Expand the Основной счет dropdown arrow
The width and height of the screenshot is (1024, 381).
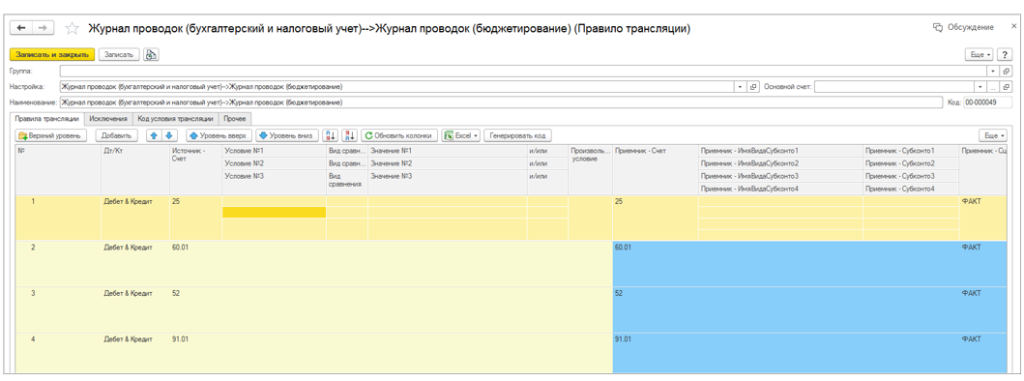(x=980, y=86)
